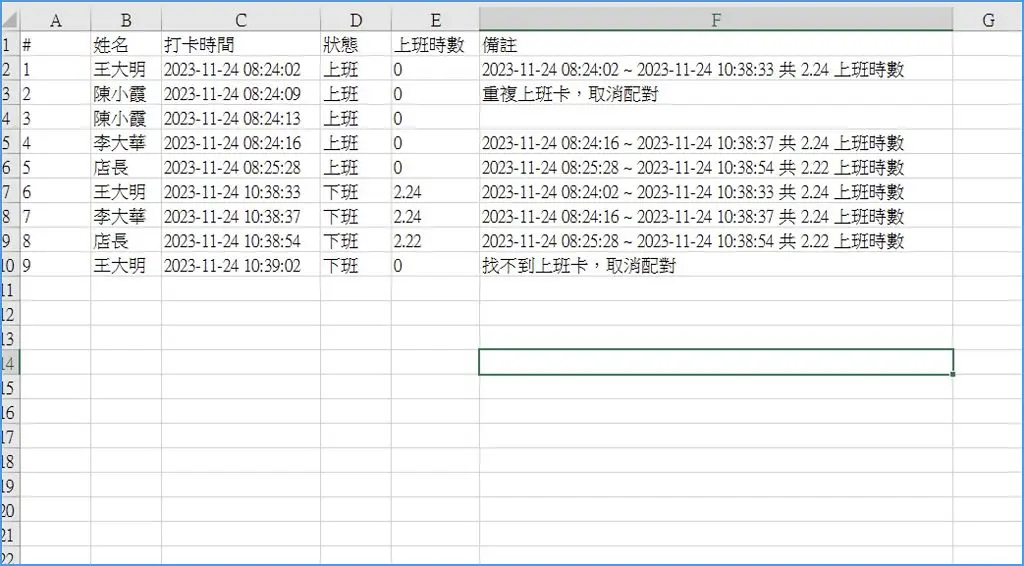Click the 打卡時間 header cell
This screenshot has width=1024, height=566.
click(240, 45)
